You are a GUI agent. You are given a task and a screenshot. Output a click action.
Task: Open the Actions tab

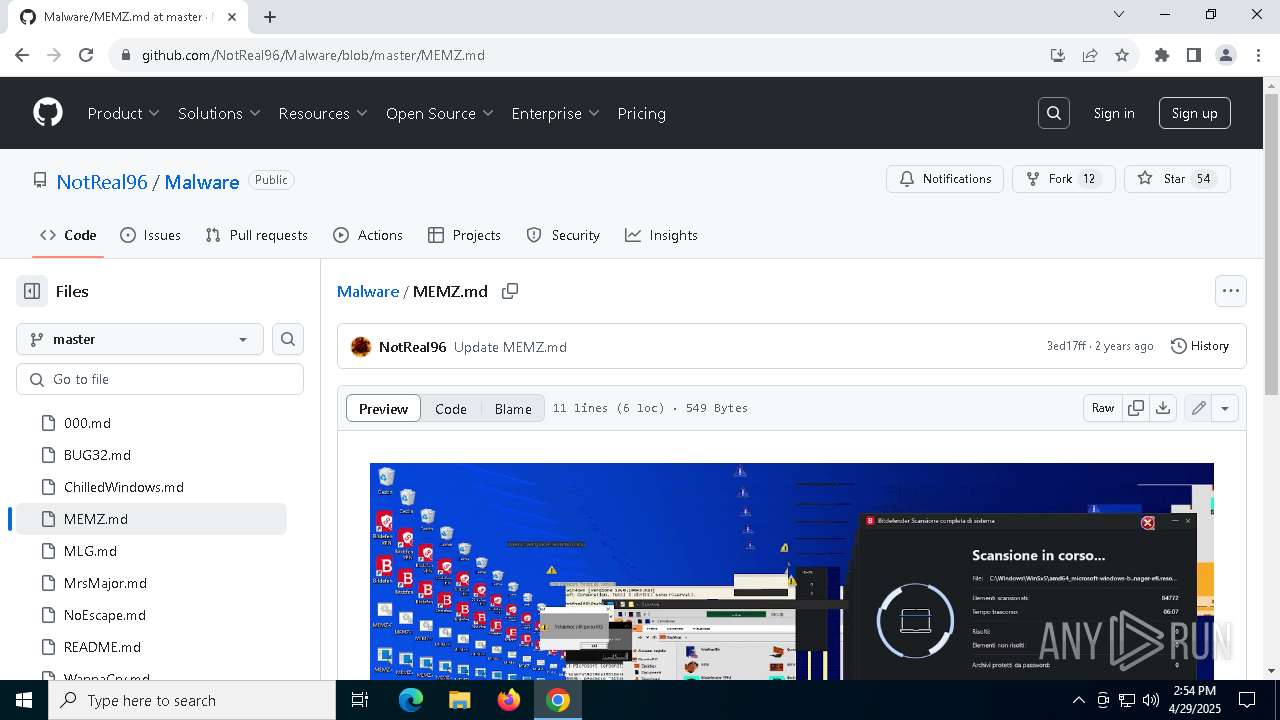368,235
